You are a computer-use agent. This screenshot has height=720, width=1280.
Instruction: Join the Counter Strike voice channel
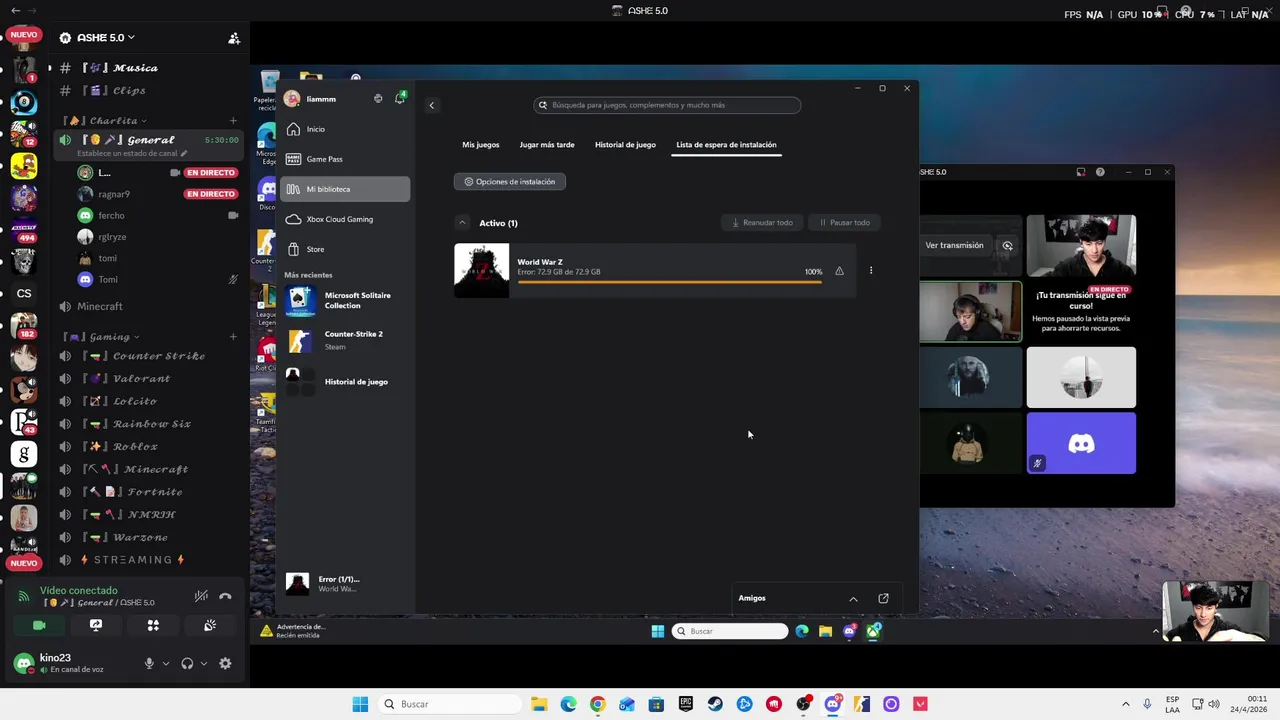150,356
